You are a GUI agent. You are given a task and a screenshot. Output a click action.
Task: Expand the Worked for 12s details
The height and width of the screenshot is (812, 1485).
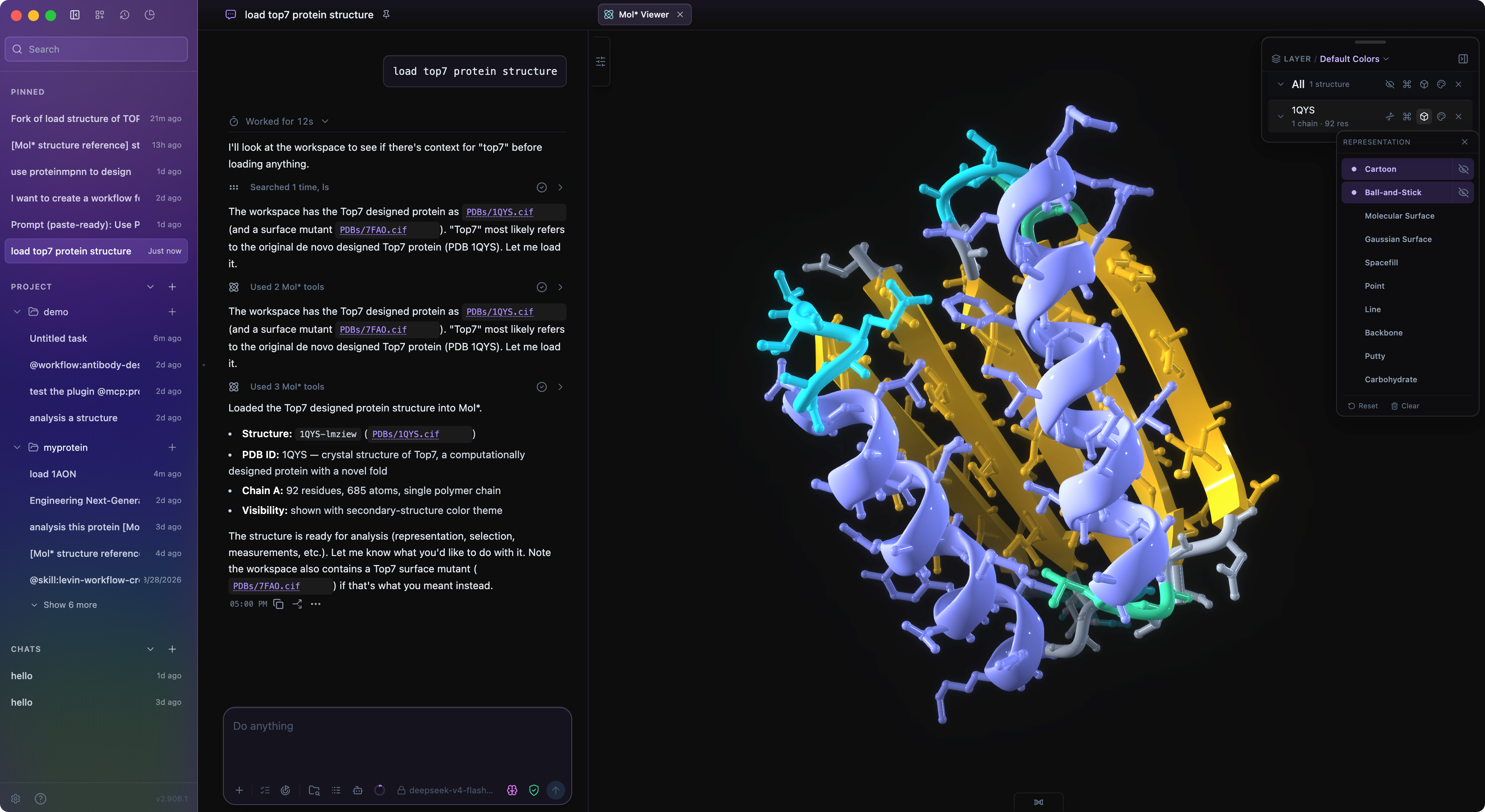[279, 121]
